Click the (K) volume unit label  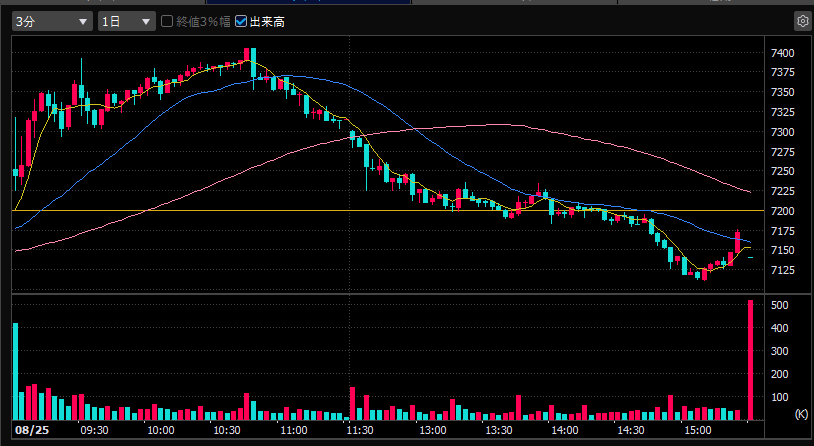point(801,414)
